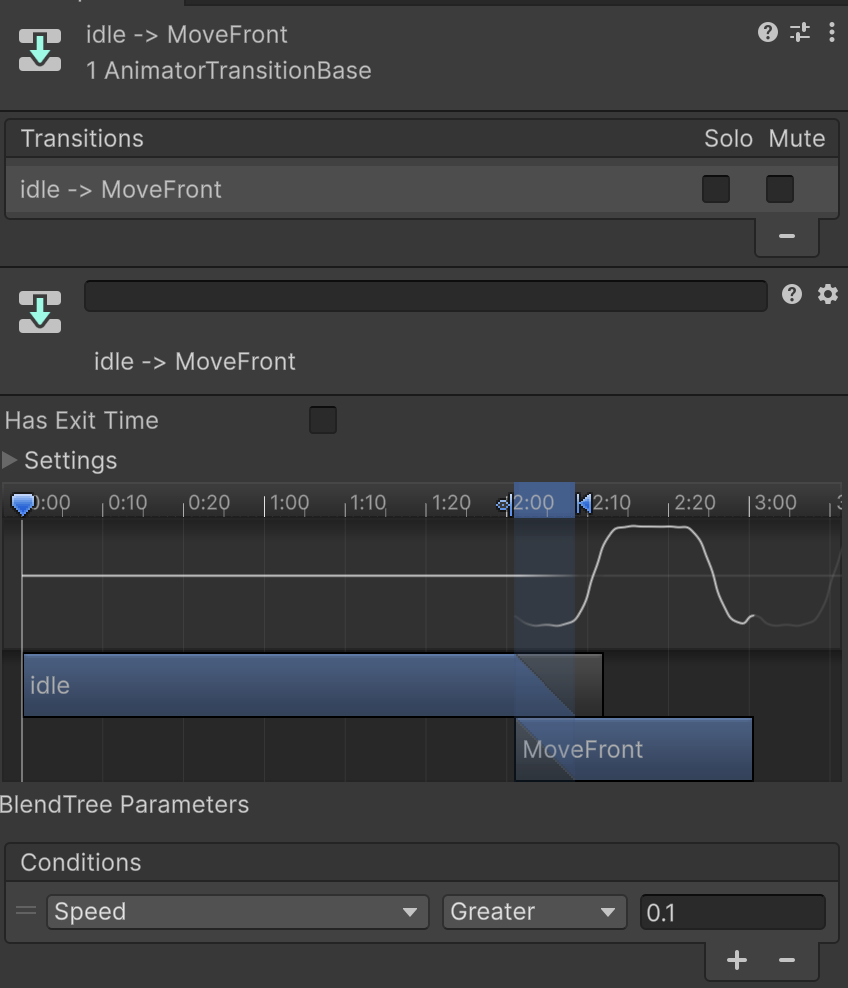This screenshot has height=988, width=848.
Task: Open the gear settings icon of the transition
Action: (828, 294)
